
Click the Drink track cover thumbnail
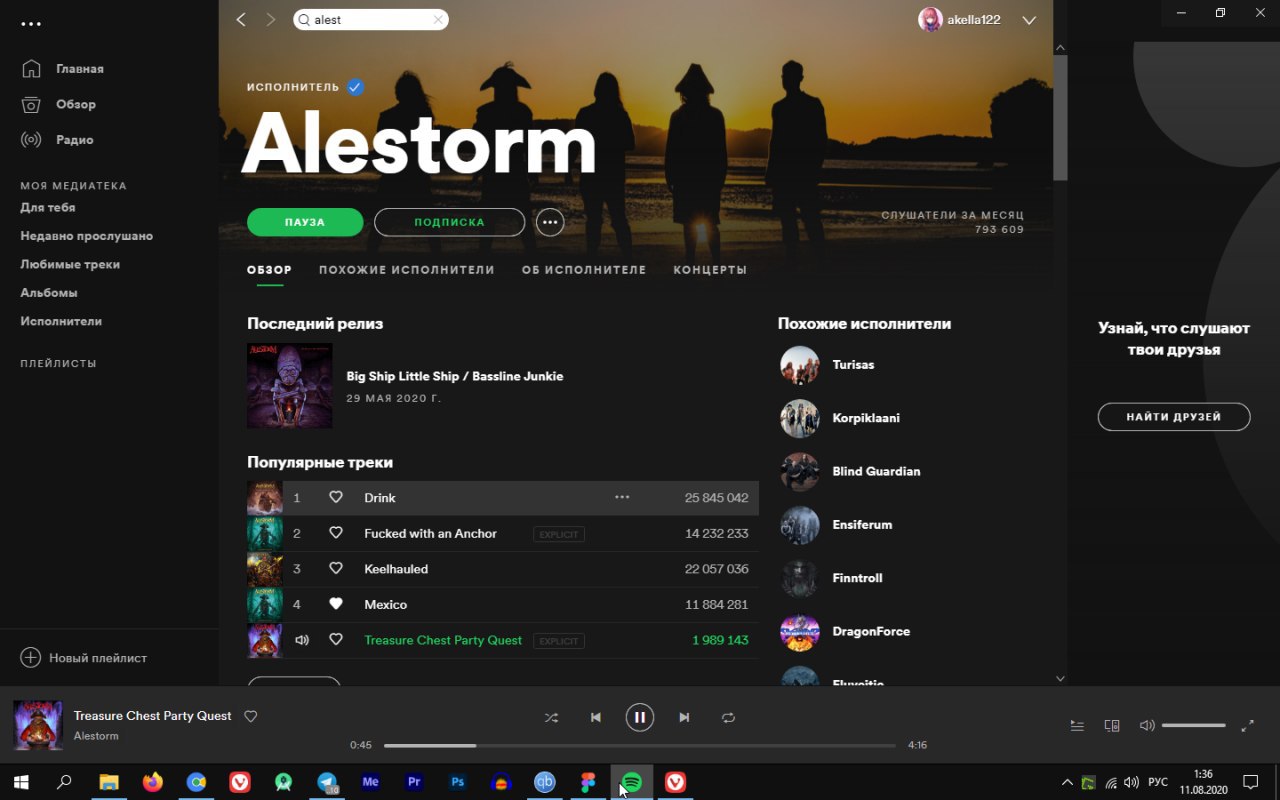click(265, 498)
